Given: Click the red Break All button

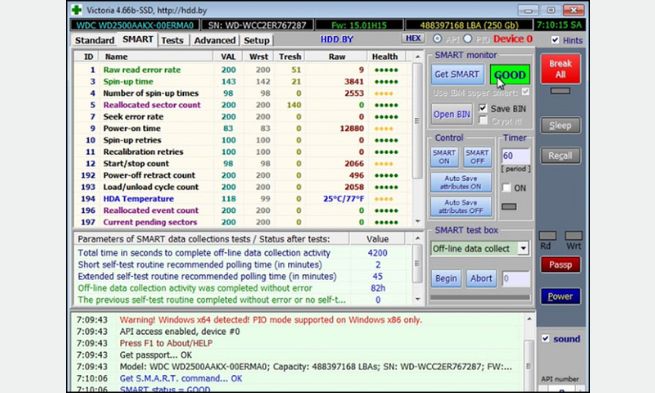Looking at the screenshot, I should 560,69.
